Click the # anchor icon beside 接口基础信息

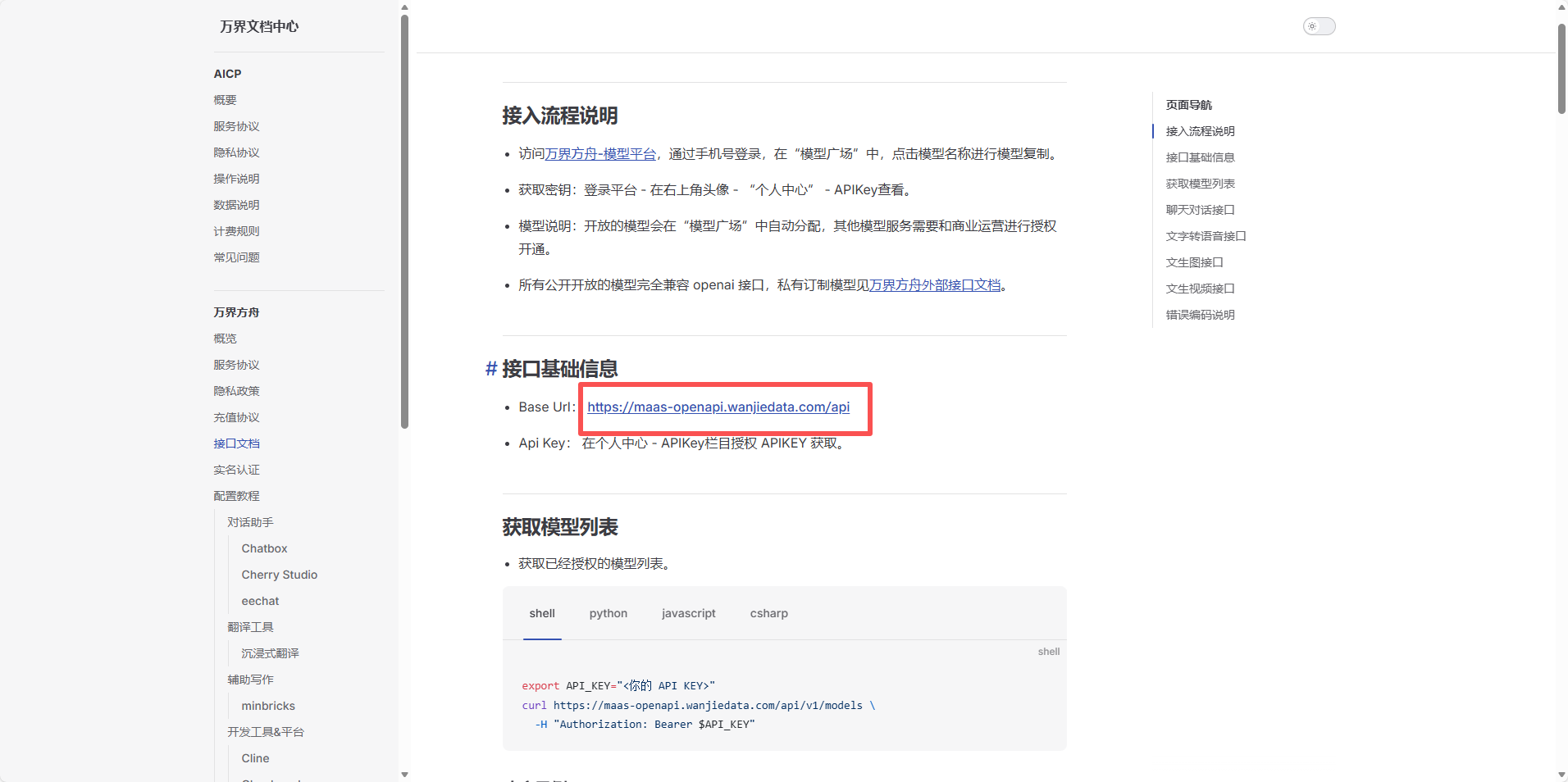click(490, 369)
